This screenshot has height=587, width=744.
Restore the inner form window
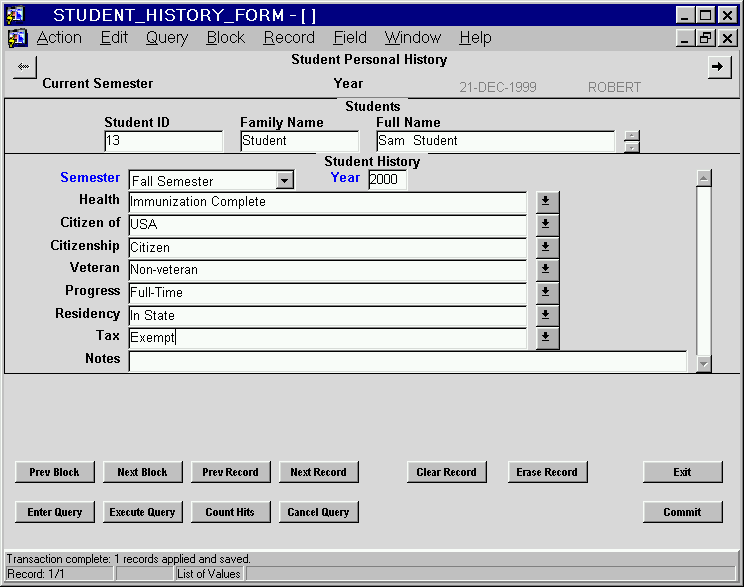click(x=706, y=37)
